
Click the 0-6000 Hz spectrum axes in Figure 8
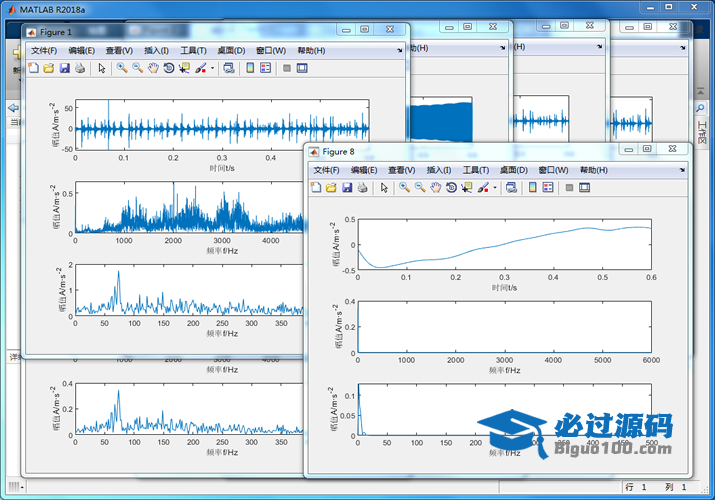click(x=504, y=327)
